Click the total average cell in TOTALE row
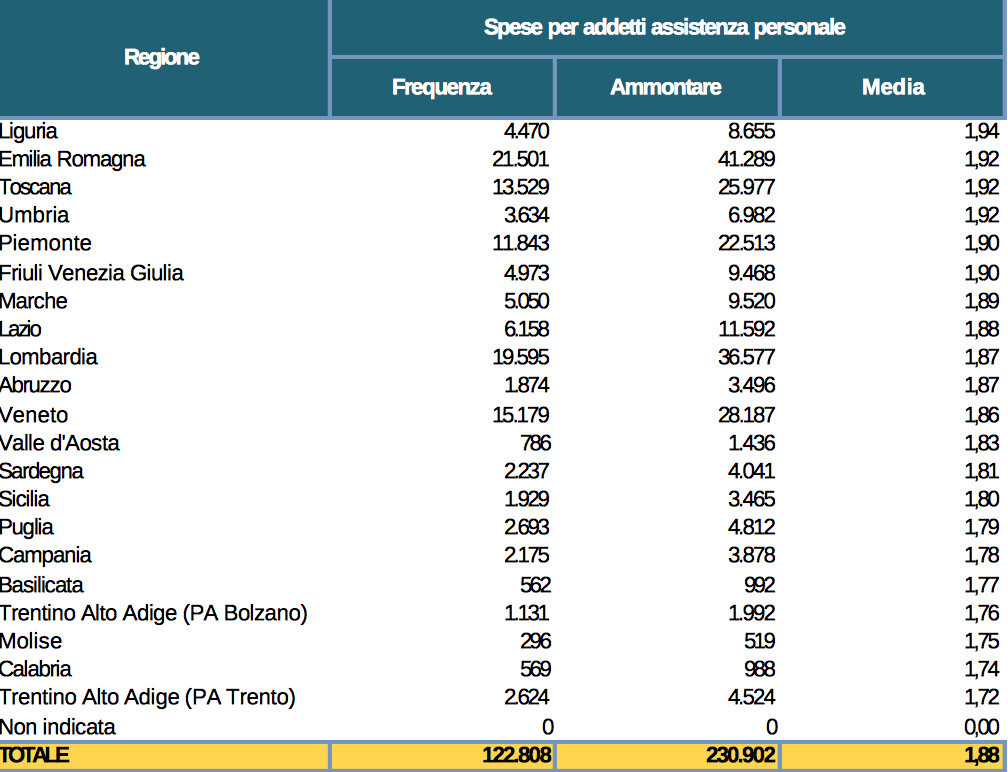Screen dimensions: 1008x772 893,755
